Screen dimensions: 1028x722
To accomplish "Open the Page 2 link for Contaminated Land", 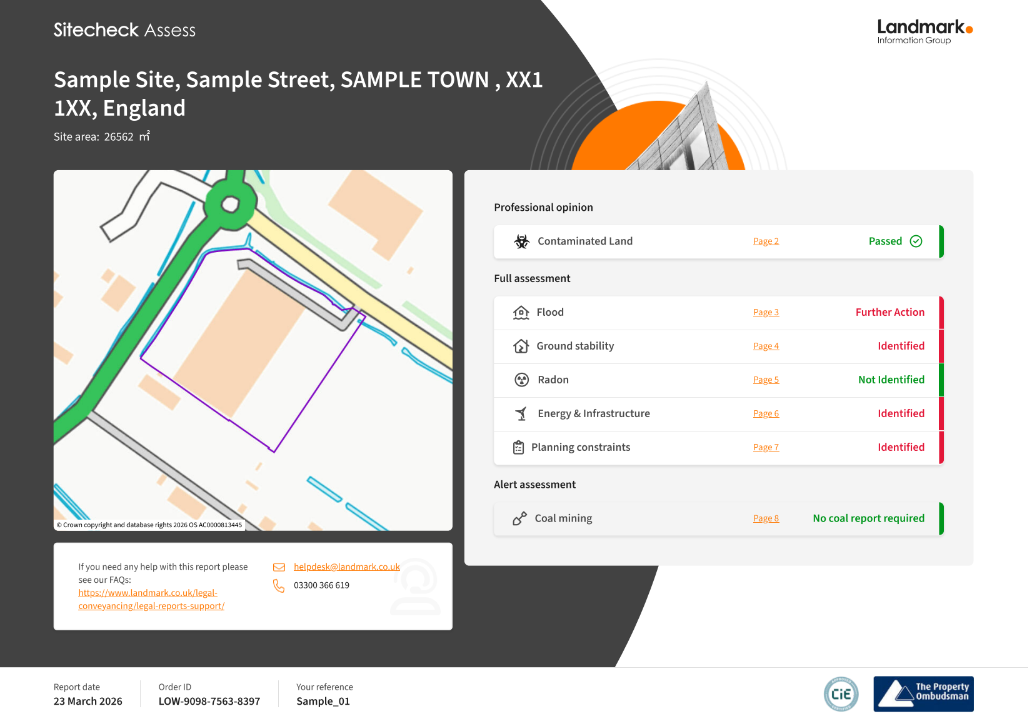I will click(x=765, y=241).
